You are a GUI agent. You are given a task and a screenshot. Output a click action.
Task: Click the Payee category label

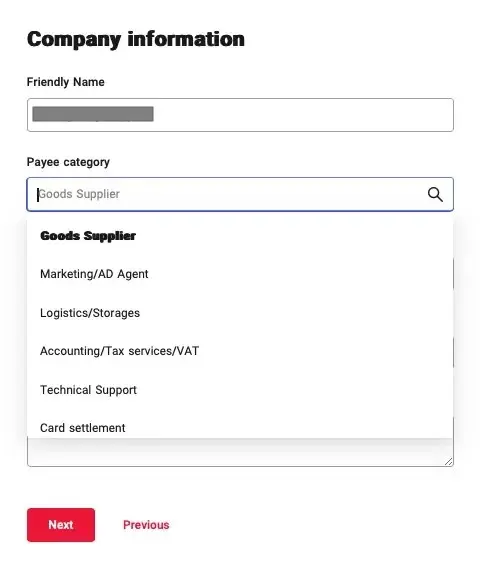[68, 162]
